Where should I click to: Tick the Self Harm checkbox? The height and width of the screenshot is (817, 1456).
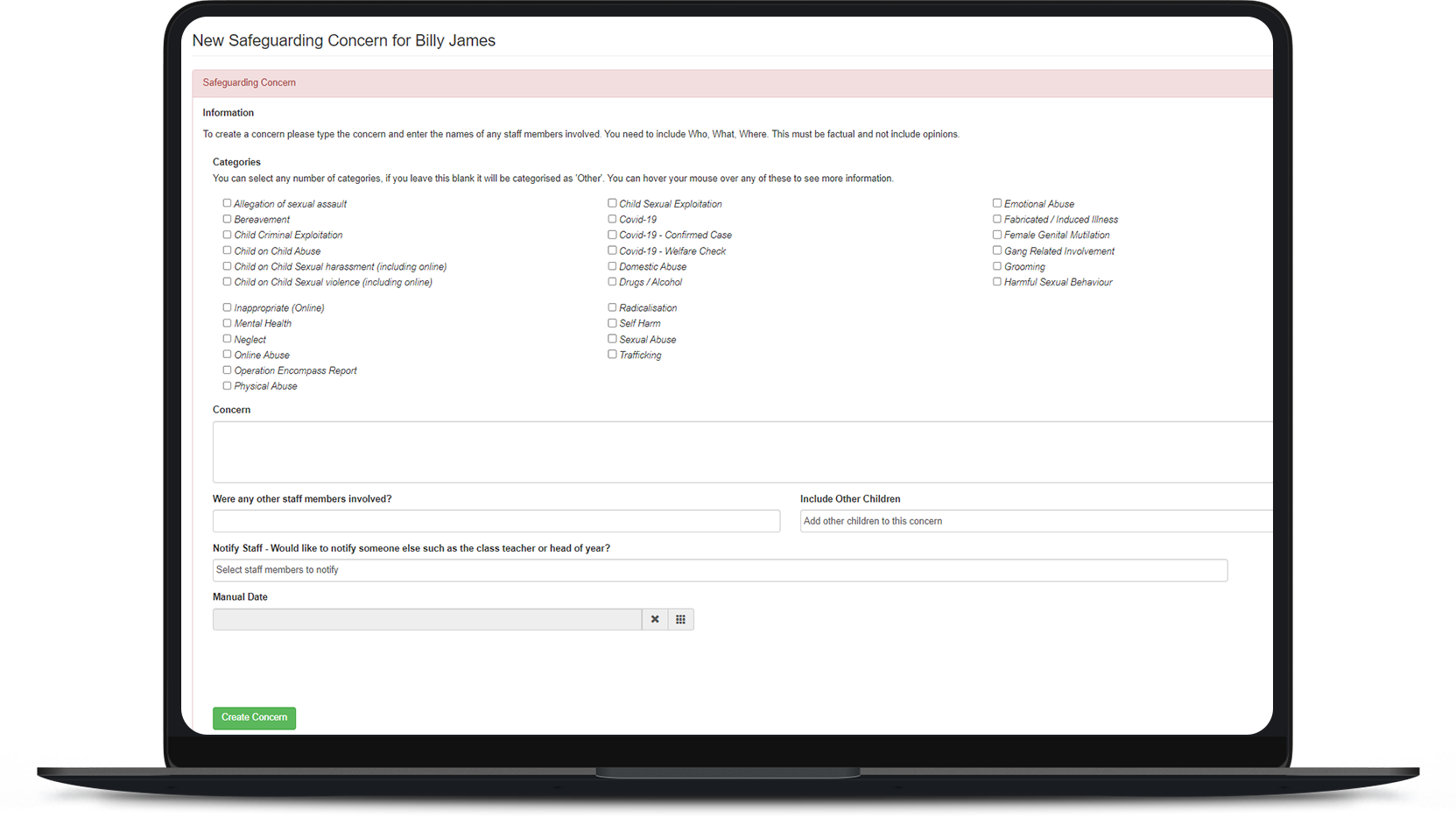tap(612, 323)
